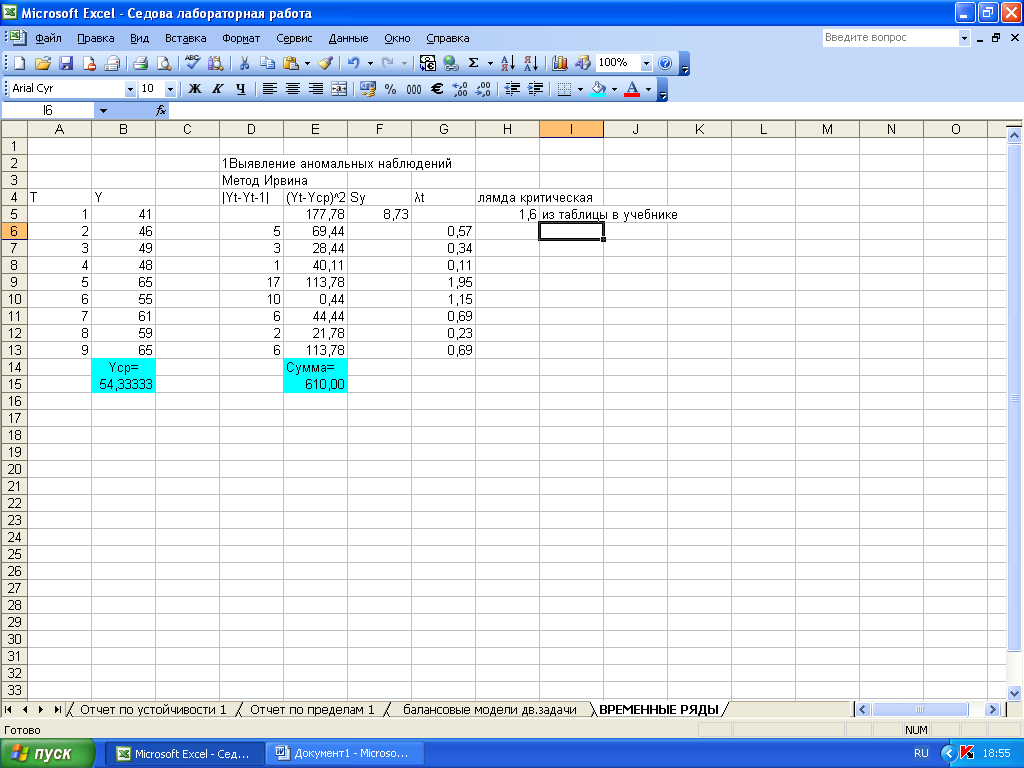Cut the selection with the scissors icon
The image size is (1024, 768).
(244, 63)
